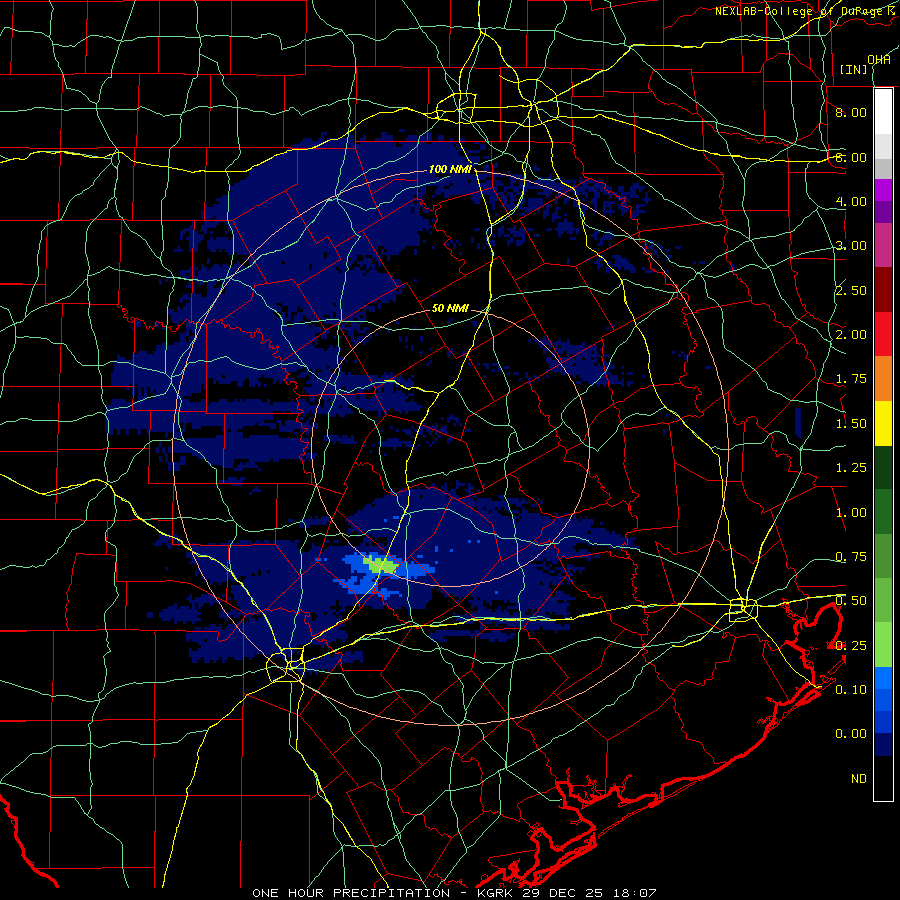Click the magenta swatch above the 4.00 label

pos(883,189)
